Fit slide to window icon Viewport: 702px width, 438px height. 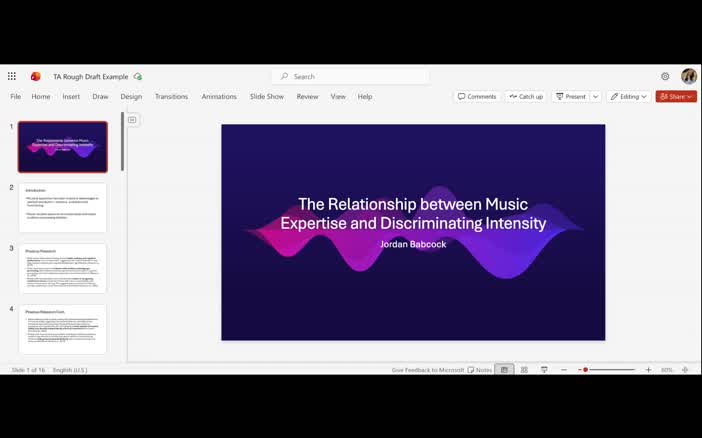tap(685, 369)
